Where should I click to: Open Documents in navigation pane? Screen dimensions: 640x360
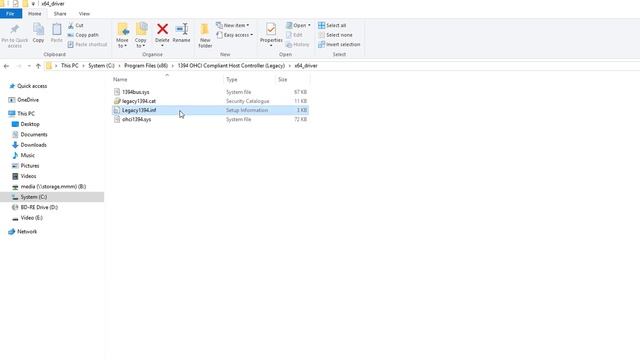[x=34, y=135]
